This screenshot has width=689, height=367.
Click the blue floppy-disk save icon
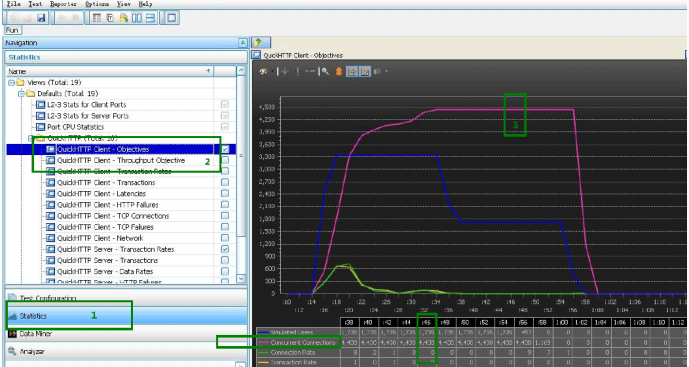pos(41,18)
